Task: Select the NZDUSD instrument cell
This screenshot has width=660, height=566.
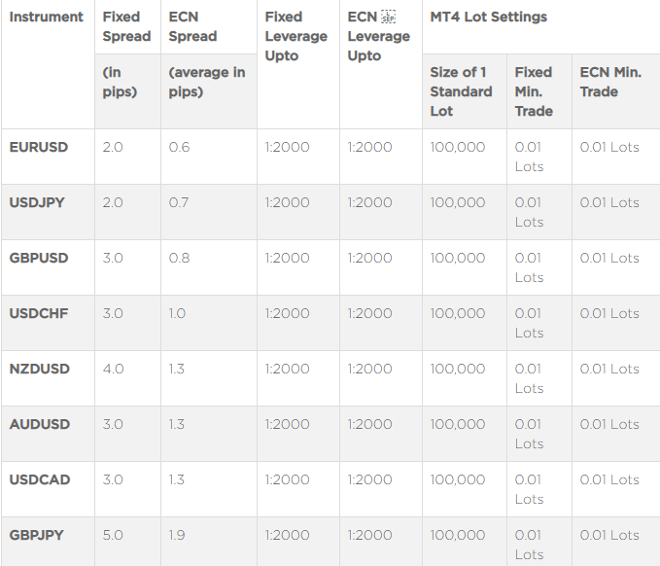Action: tap(40, 369)
